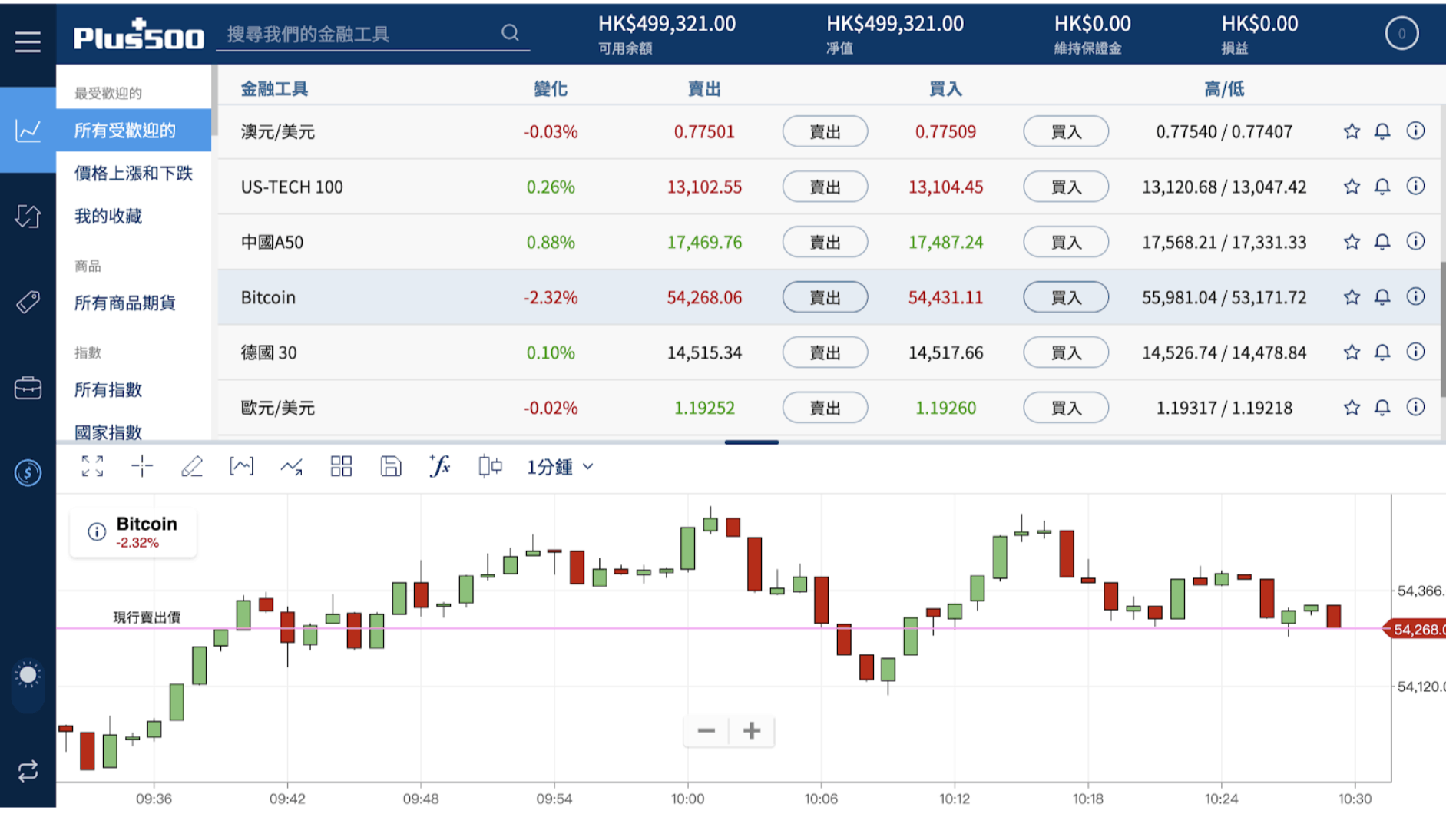Select the pencil drawing tool
This screenshot has width=1456, height=814.
(x=192, y=466)
